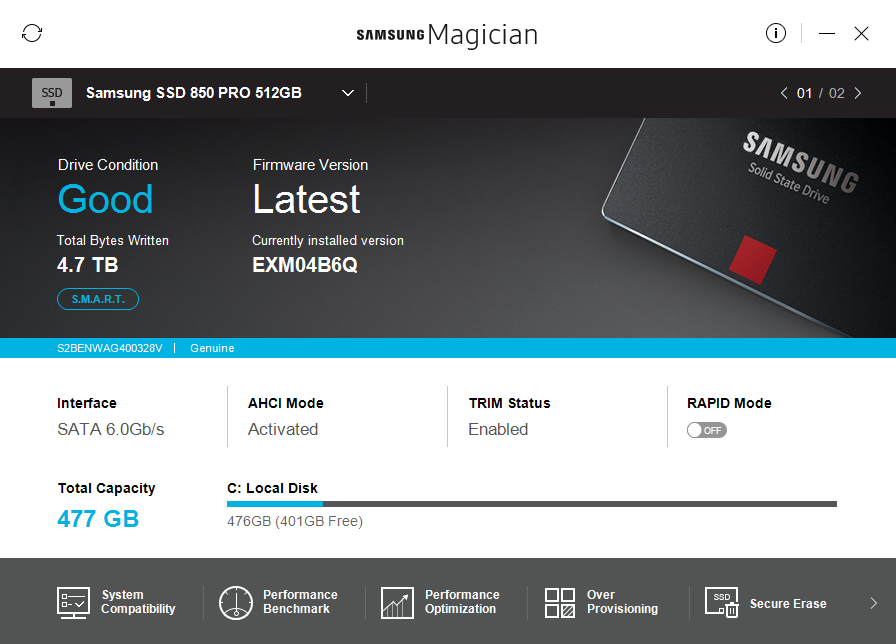
Task: Open the S.M.A.R.T. details button
Action: [98, 299]
